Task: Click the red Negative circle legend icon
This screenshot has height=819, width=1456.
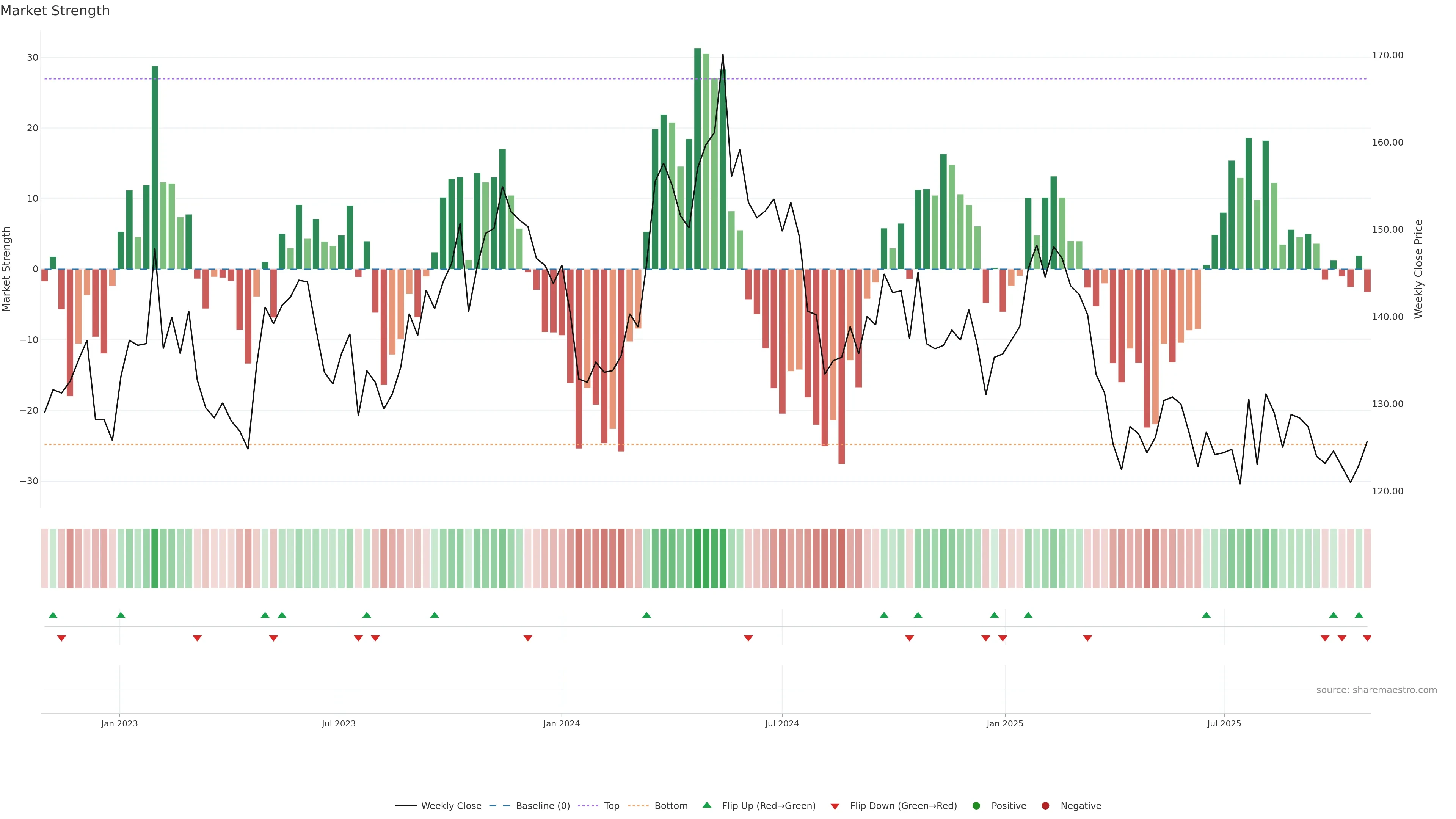Action: (1045, 806)
